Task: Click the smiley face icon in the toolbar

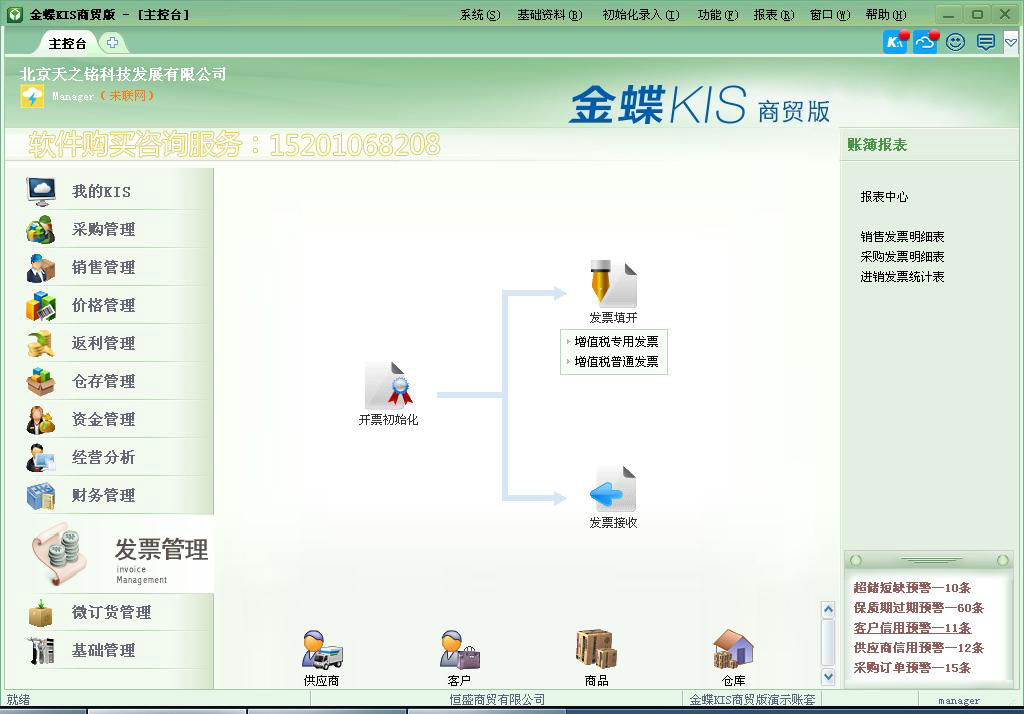Action: coord(955,42)
